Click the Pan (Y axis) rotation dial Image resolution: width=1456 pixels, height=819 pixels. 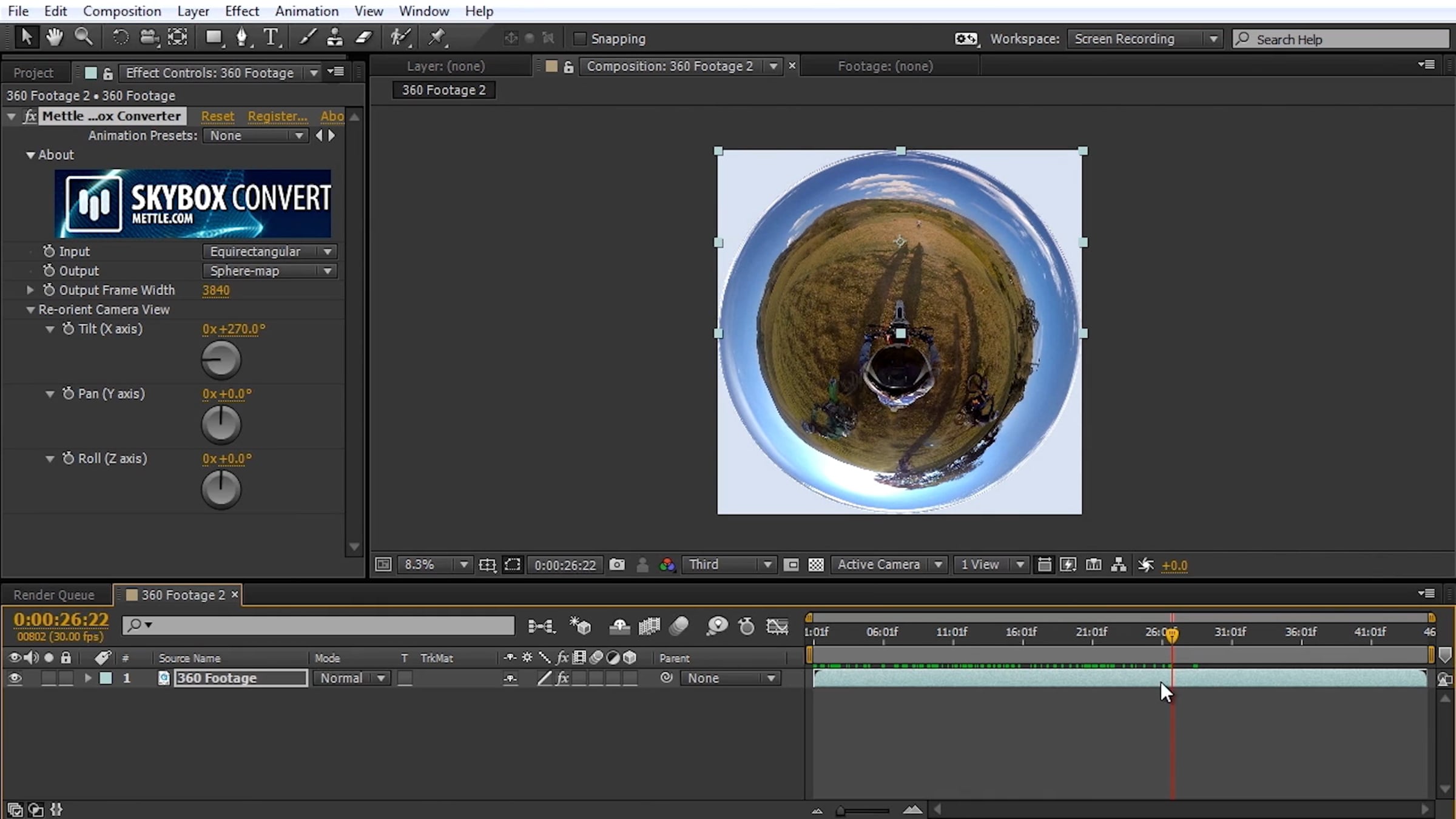[x=221, y=423]
